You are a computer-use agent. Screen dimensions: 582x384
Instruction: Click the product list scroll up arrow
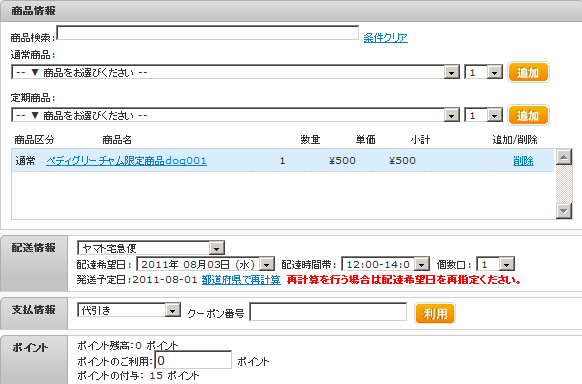click(564, 157)
